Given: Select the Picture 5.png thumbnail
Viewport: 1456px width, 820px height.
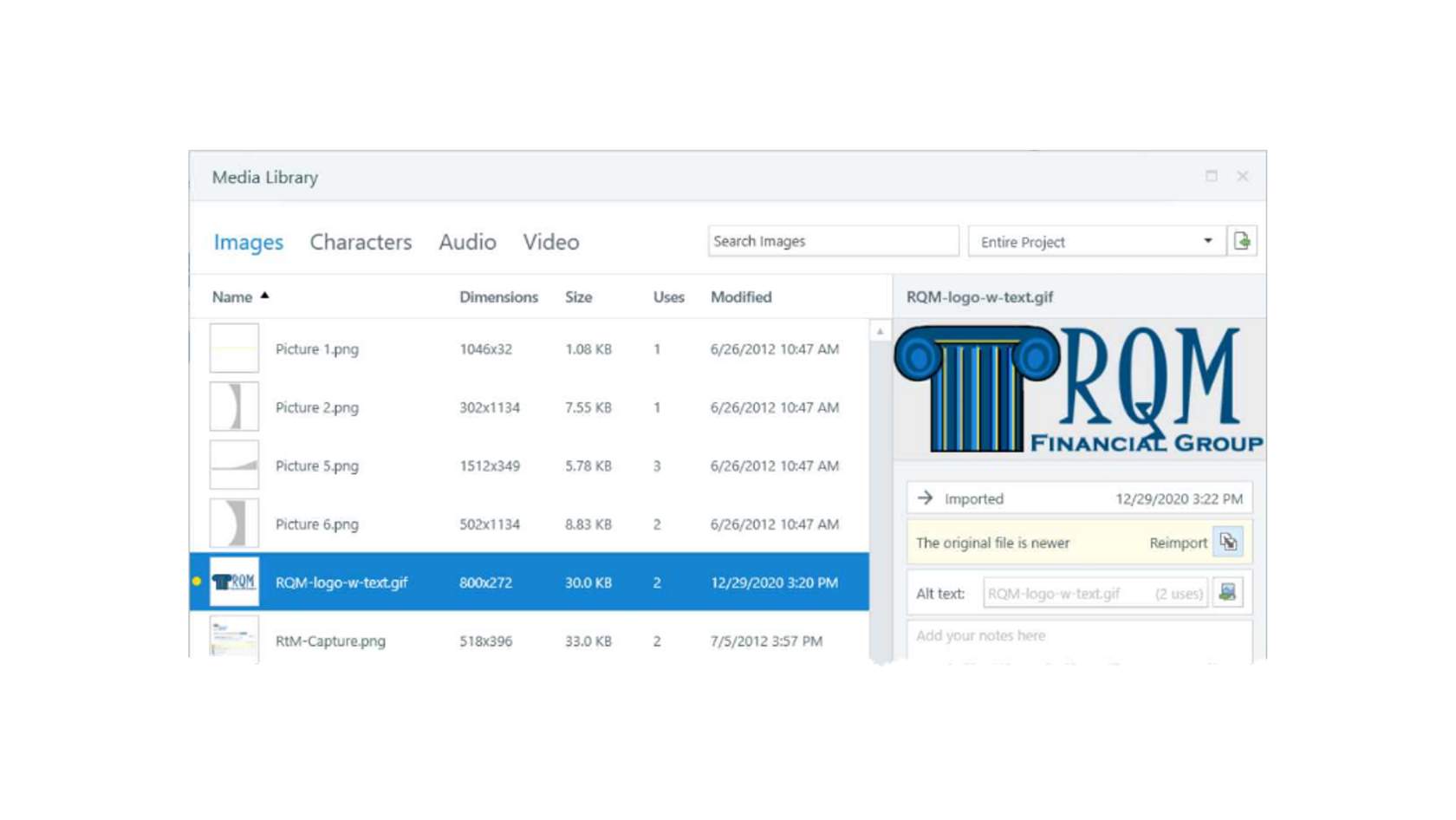Looking at the screenshot, I should [234, 465].
